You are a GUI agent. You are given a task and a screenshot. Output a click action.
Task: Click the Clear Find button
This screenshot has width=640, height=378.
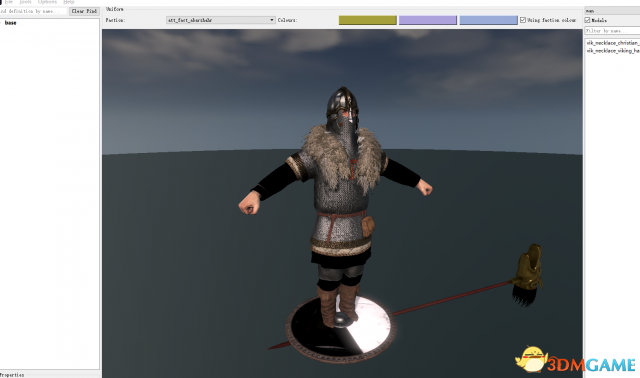(x=84, y=11)
